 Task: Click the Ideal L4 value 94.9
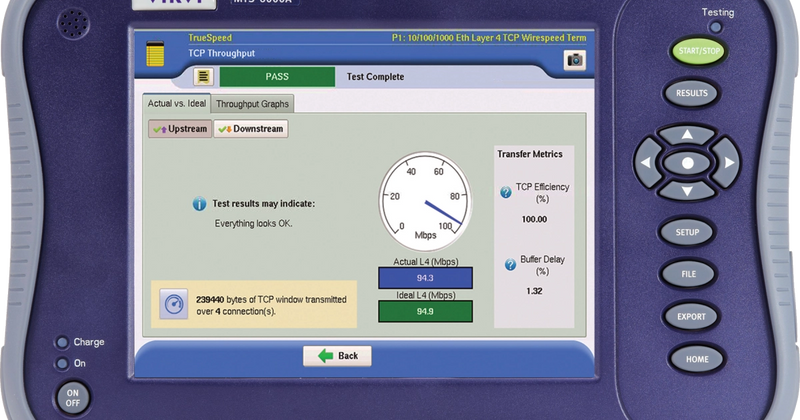click(x=425, y=311)
